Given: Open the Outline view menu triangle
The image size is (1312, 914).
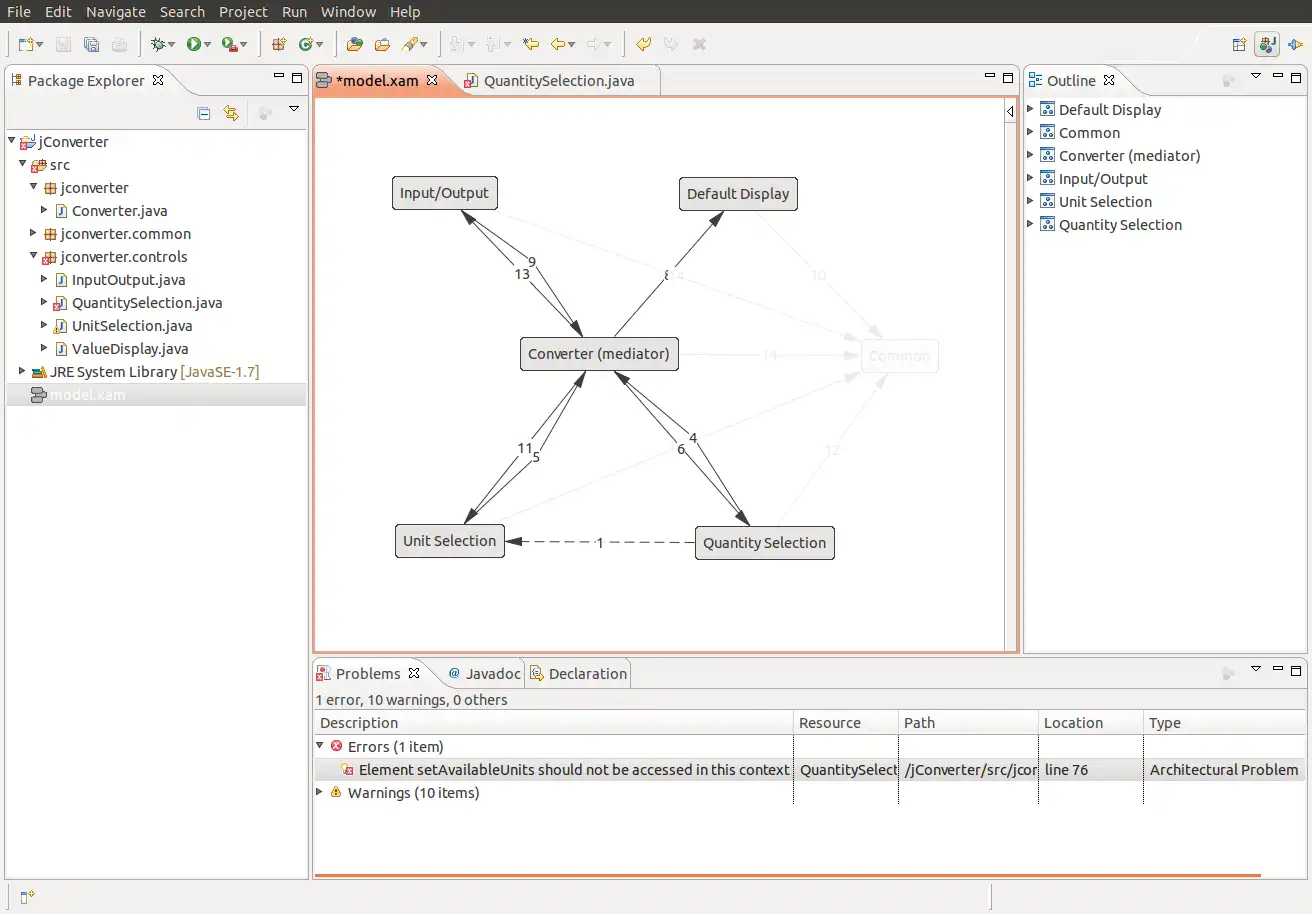Looking at the screenshot, I should point(1256,76).
